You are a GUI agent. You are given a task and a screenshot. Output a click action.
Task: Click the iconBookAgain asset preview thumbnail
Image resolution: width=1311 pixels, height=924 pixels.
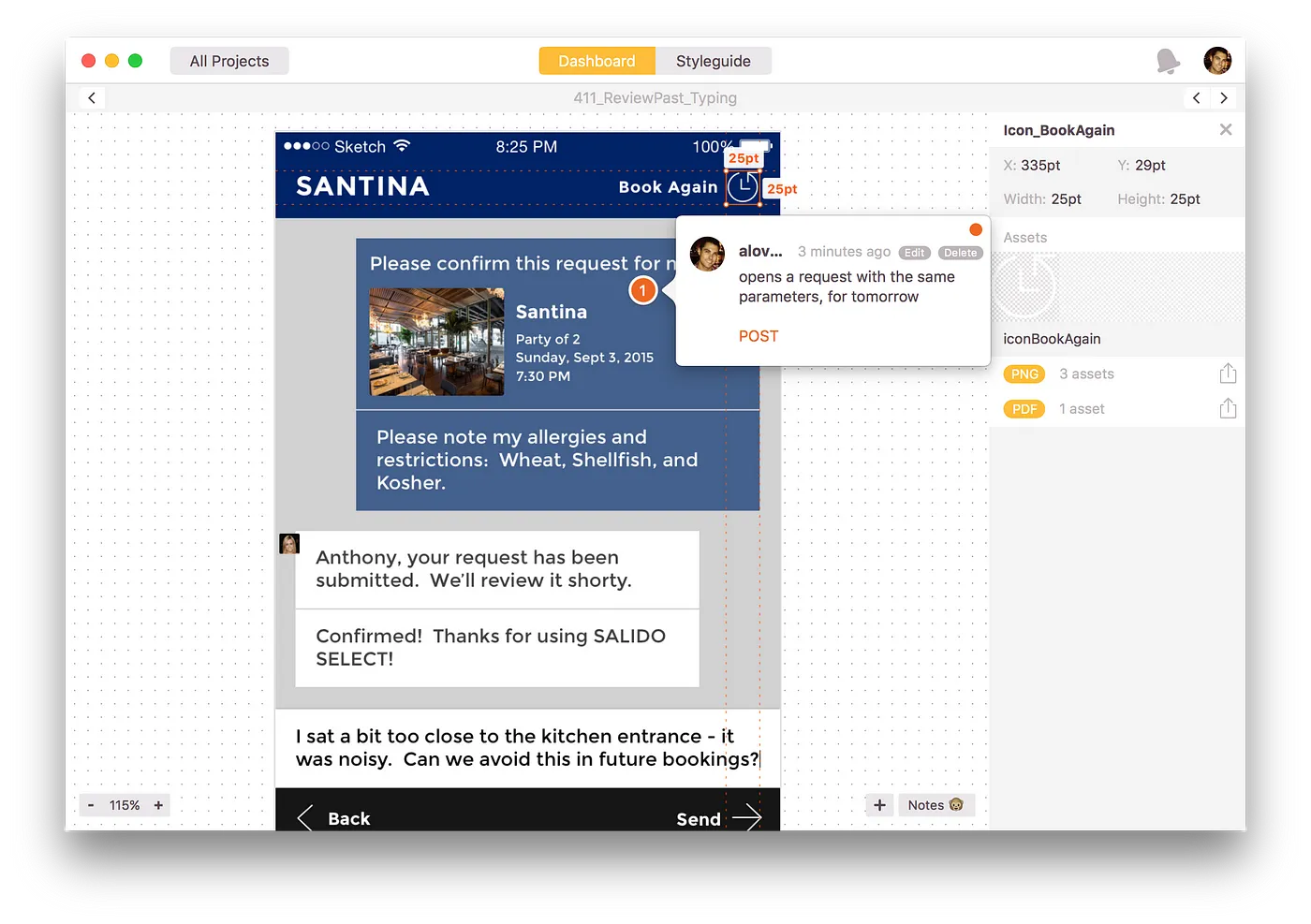(1025, 286)
